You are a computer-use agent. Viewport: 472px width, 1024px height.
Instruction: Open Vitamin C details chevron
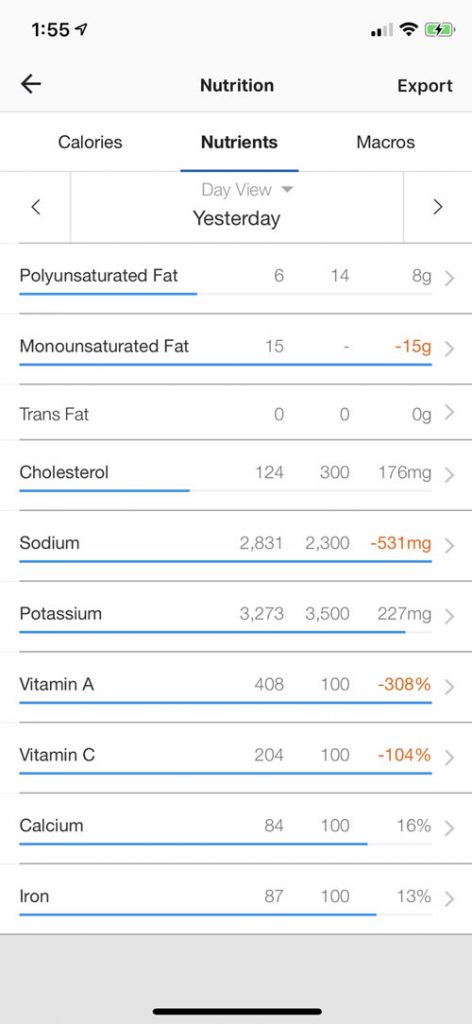click(x=449, y=757)
